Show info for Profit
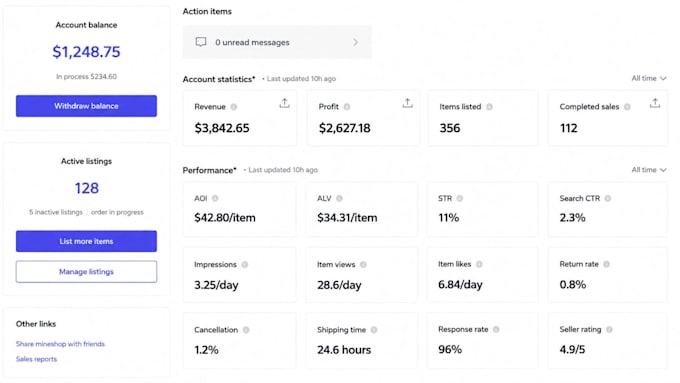The width and height of the screenshot is (680, 383). point(347,107)
